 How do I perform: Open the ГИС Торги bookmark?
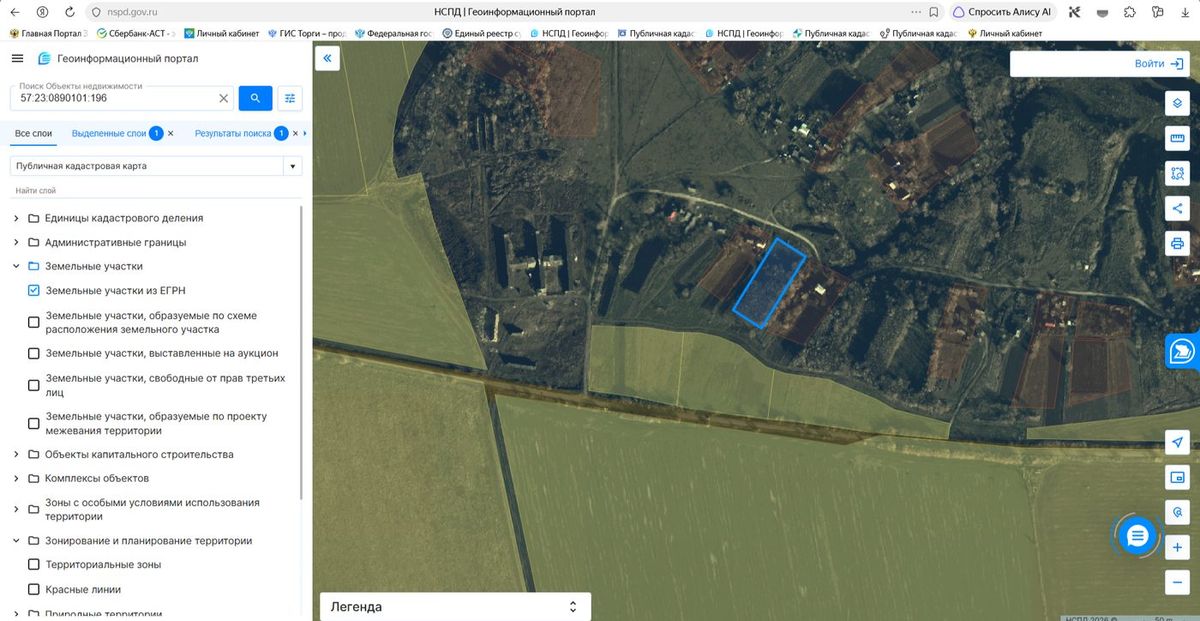(x=307, y=33)
